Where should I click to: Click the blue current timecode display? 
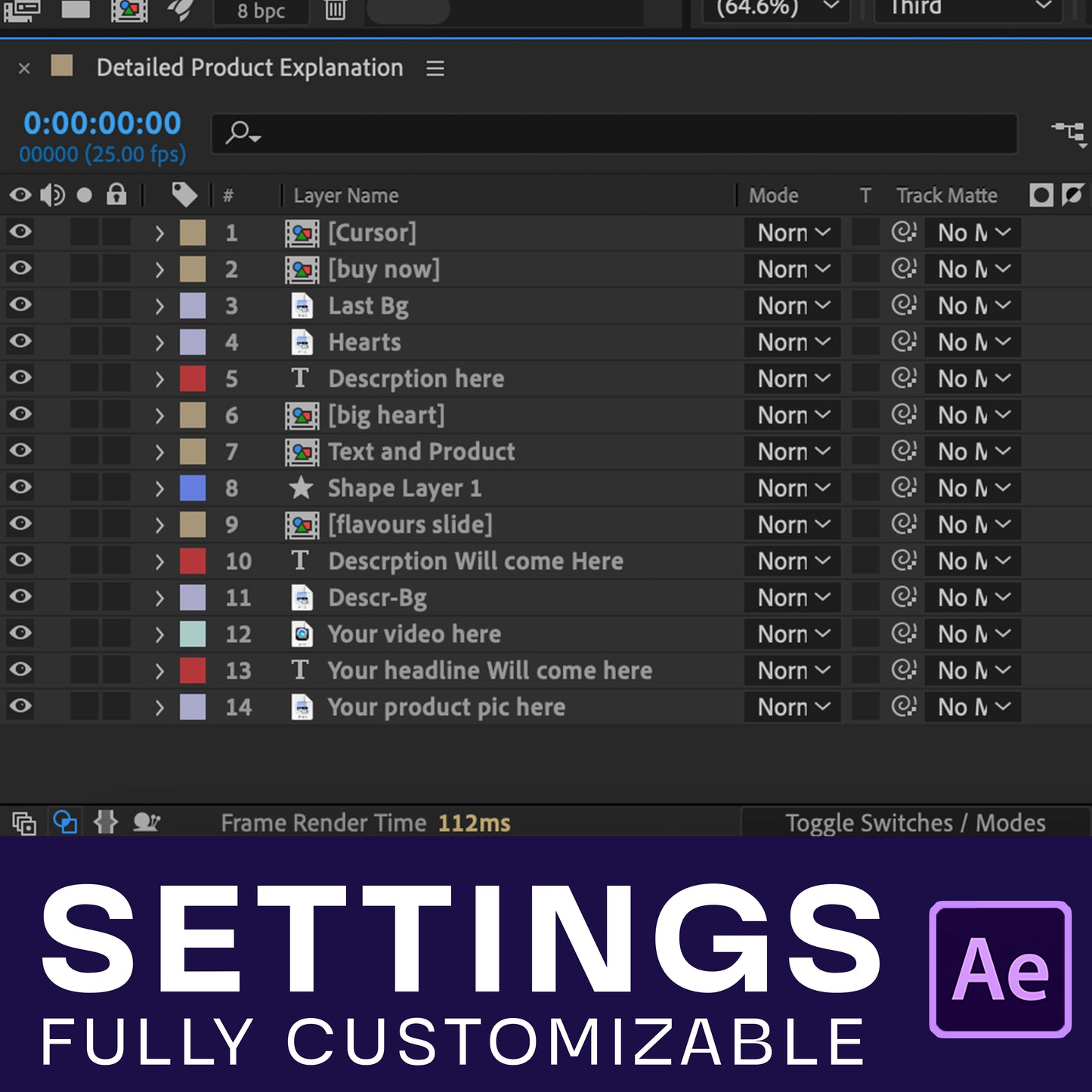(102, 123)
